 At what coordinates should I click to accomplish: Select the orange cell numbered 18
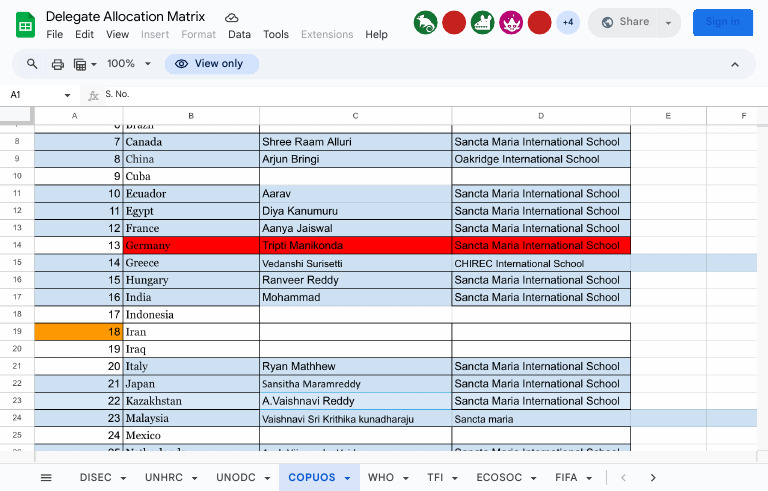pos(78,332)
